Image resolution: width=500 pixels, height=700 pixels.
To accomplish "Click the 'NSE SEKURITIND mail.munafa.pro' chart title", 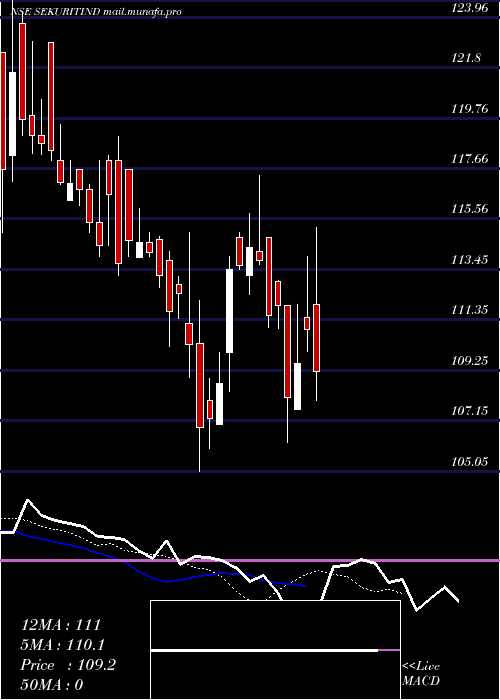I will (96, 12).
